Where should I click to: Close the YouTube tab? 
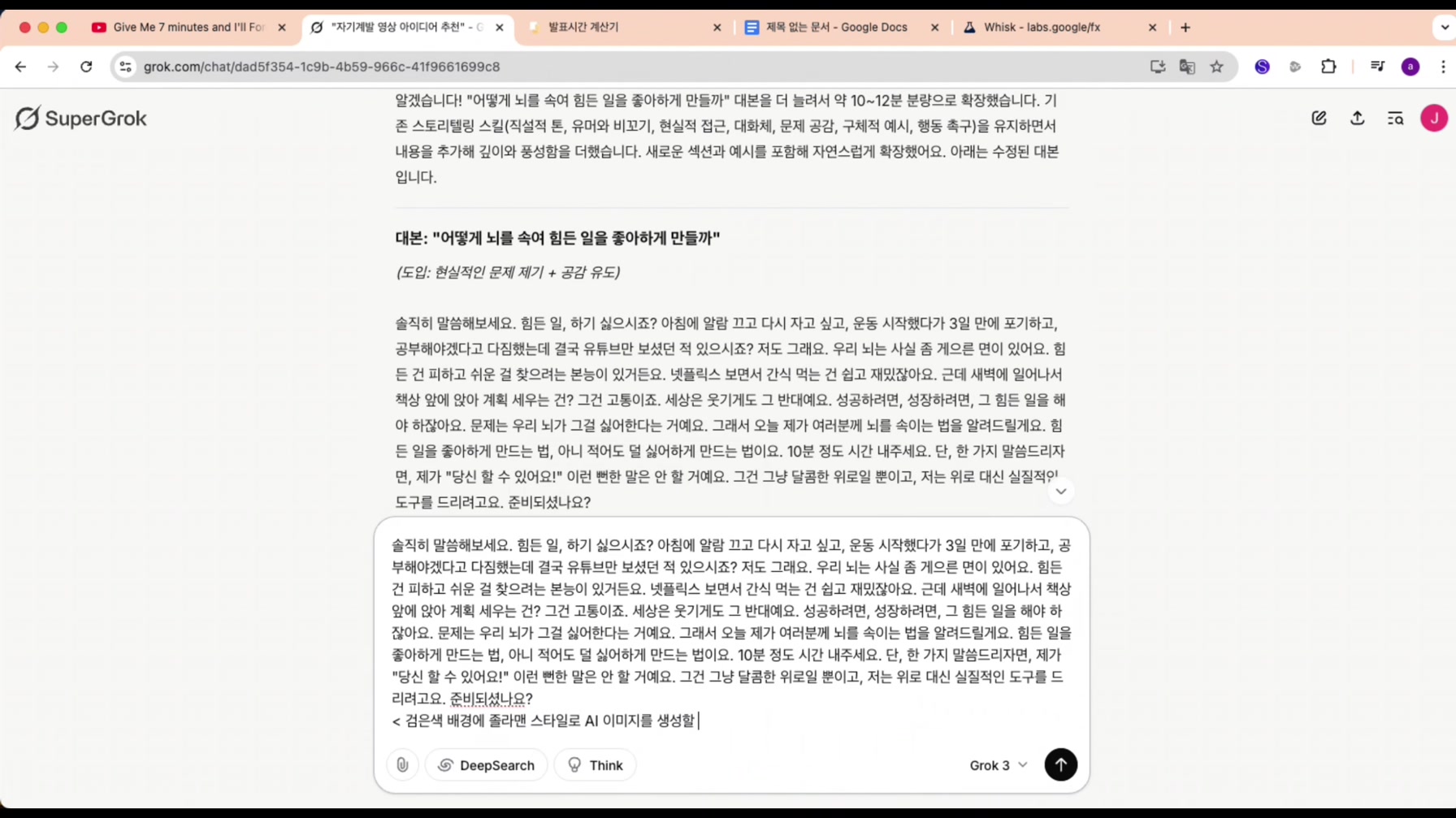(282, 28)
